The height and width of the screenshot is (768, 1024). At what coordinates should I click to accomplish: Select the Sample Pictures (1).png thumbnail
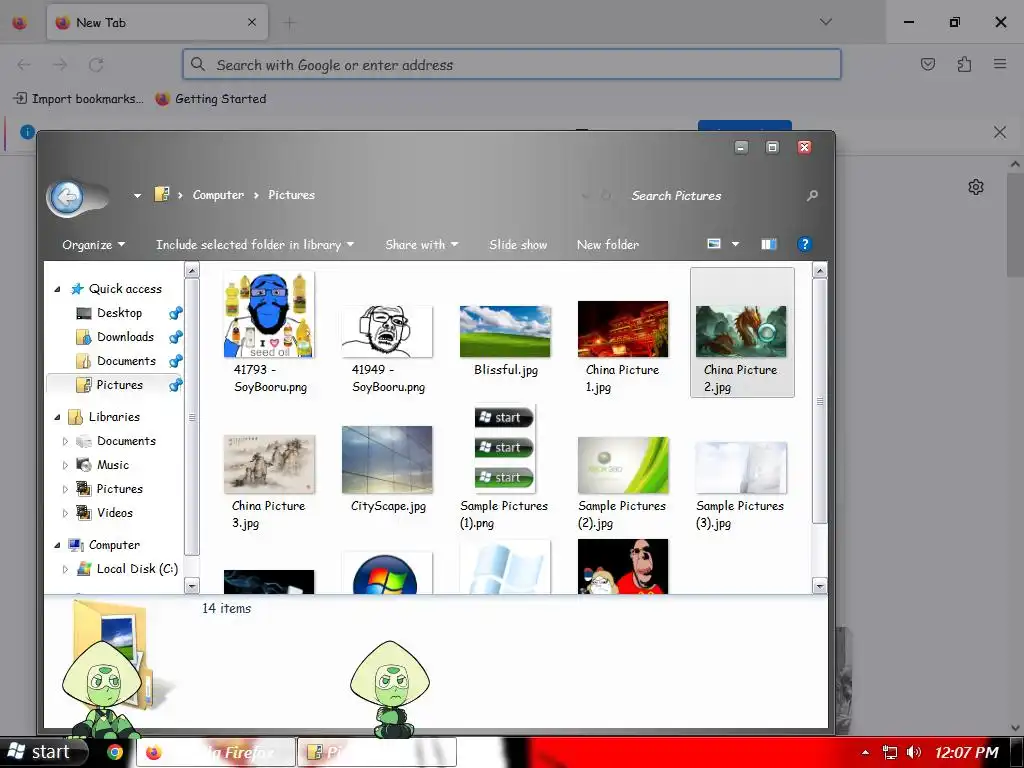pyautogui.click(x=505, y=449)
